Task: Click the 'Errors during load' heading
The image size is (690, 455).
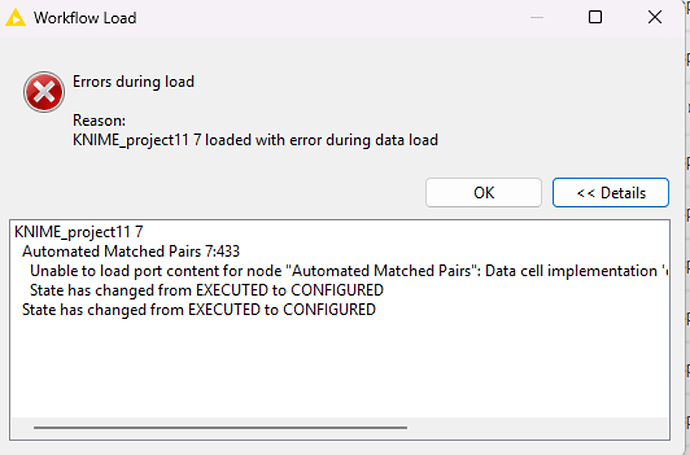Action: [x=133, y=82]
